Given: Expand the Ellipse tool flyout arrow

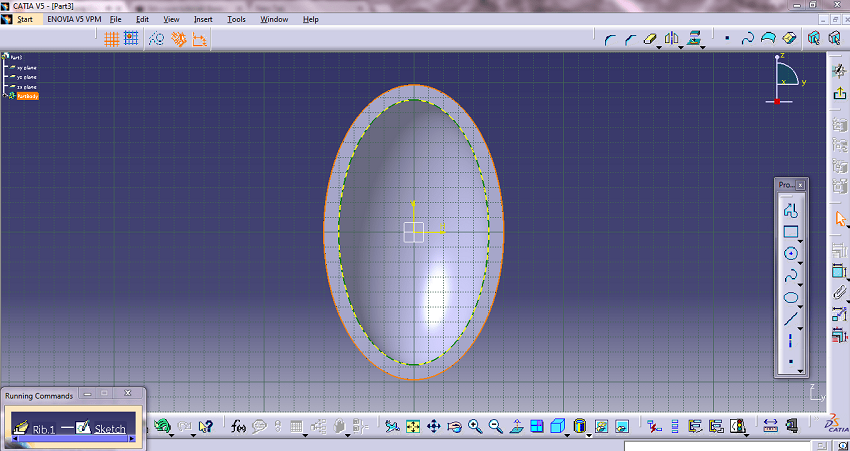Looking at the screenshot, I should (x=801, y=307).
